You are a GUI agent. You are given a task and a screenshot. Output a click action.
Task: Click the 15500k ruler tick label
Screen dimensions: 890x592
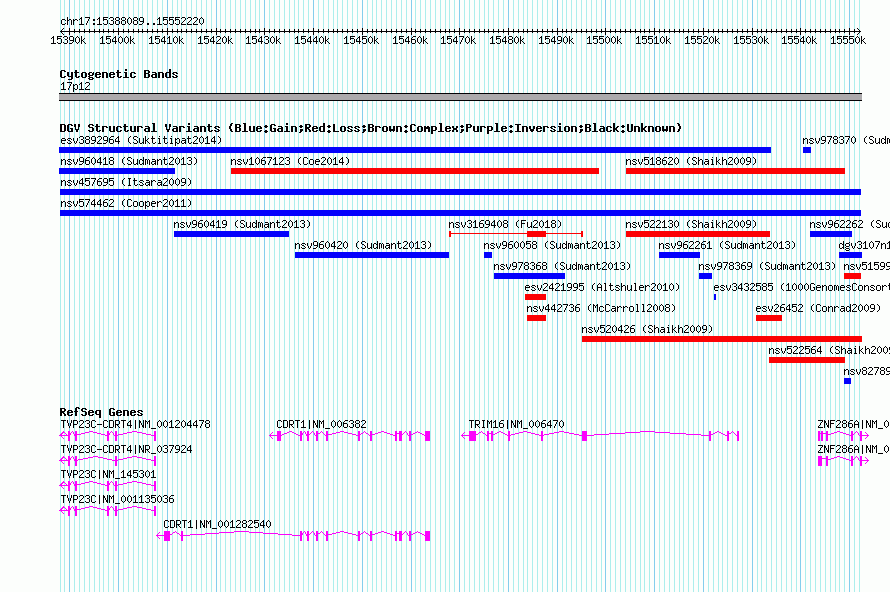point(604,40)
